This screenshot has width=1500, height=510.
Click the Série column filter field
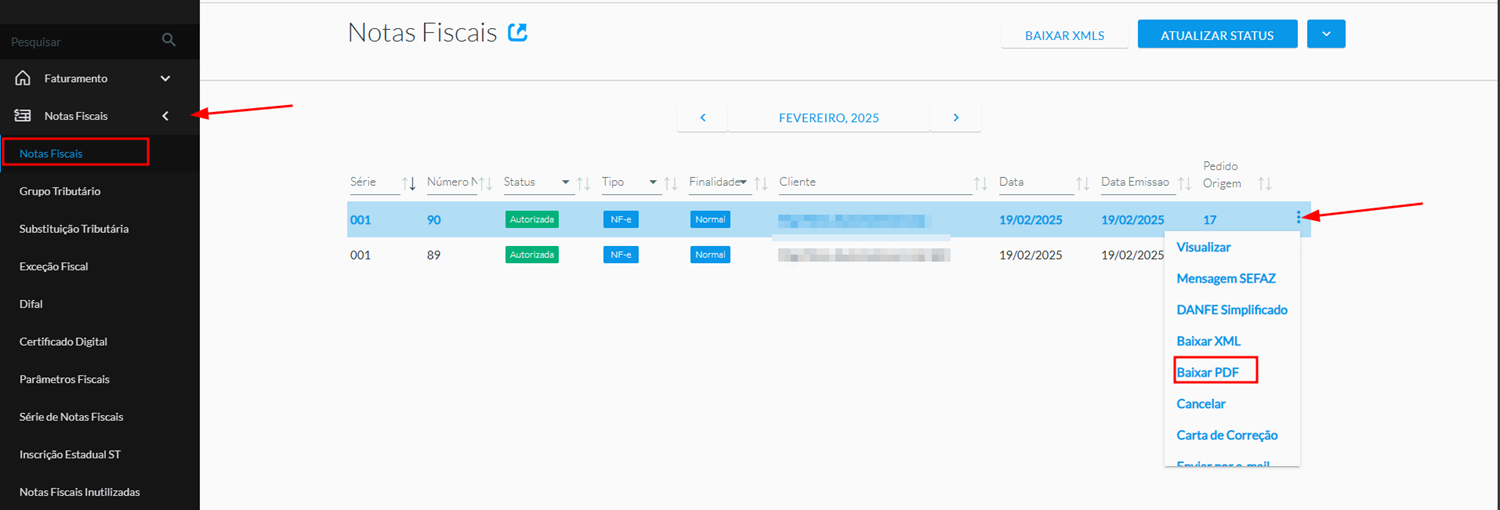(x=374, y=183)
